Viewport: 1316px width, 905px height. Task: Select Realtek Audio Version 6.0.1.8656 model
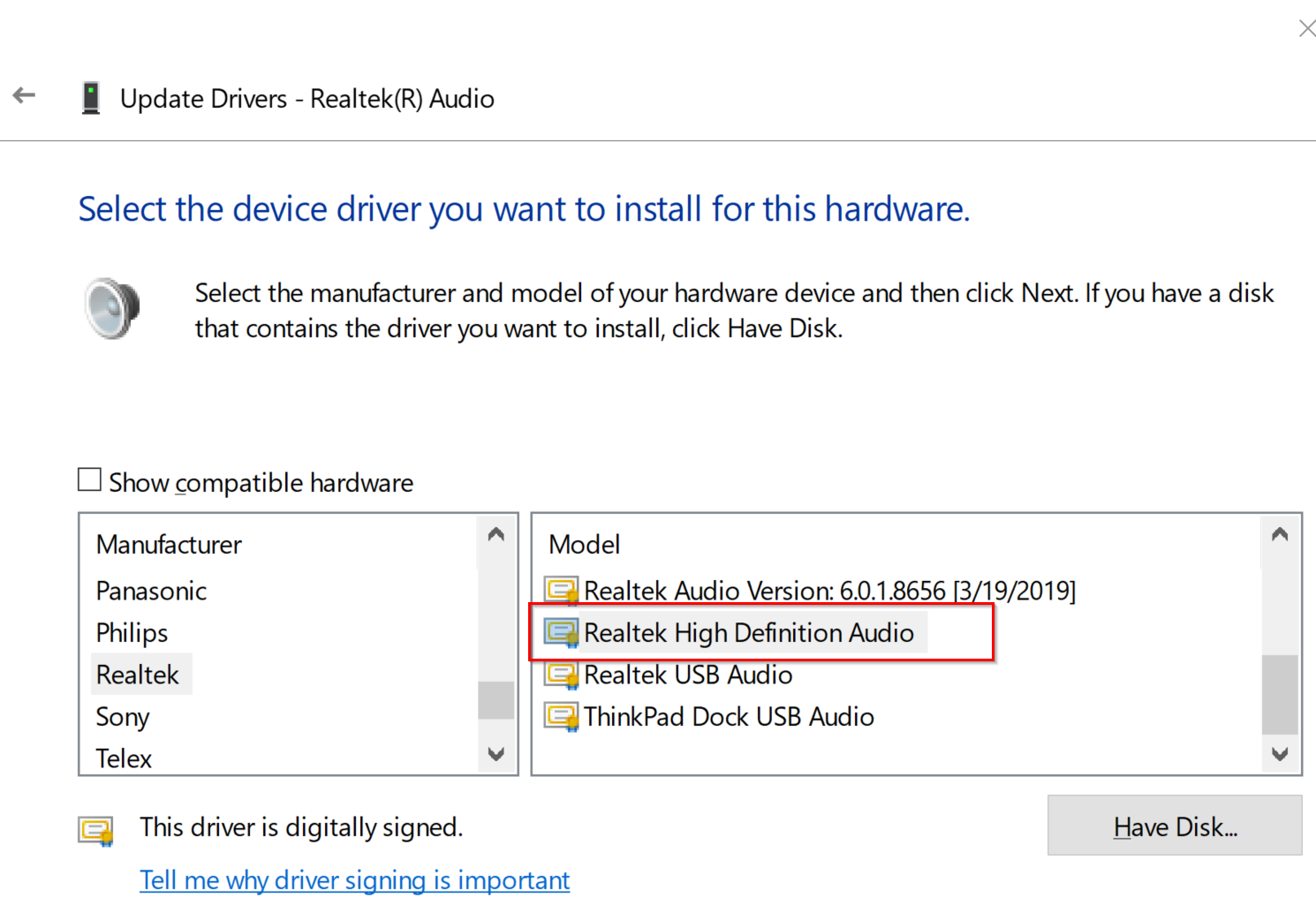pos(829,591)
